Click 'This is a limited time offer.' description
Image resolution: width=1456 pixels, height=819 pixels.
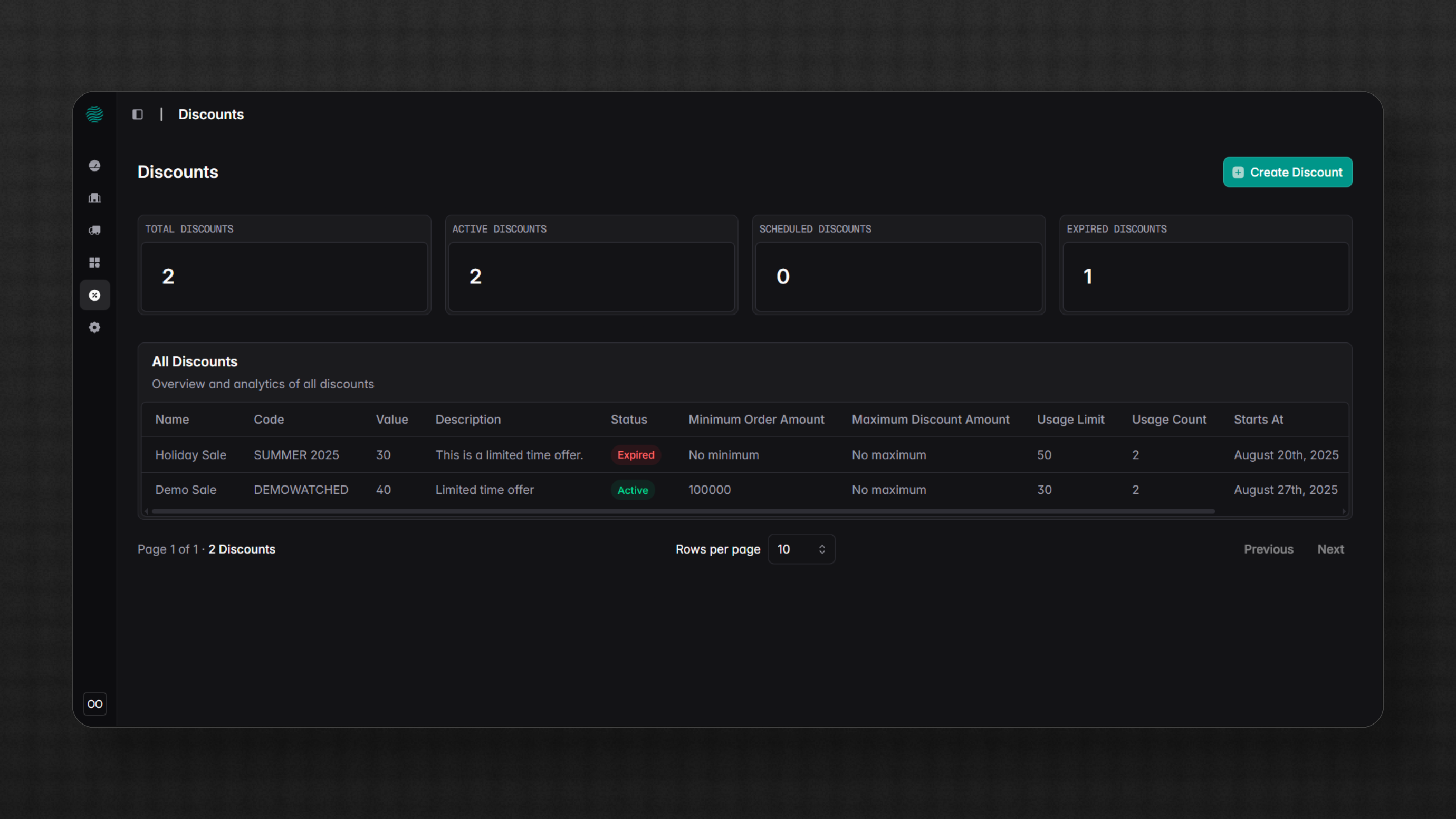coord(509,455)
